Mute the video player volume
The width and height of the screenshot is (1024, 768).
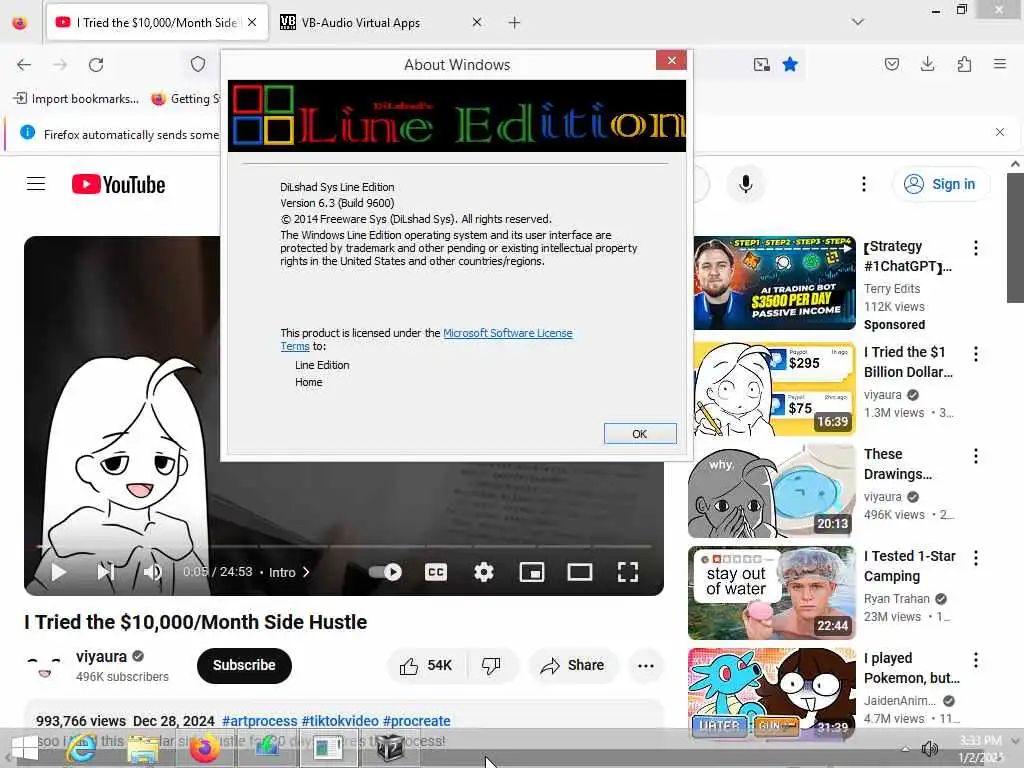coord(152,572)
